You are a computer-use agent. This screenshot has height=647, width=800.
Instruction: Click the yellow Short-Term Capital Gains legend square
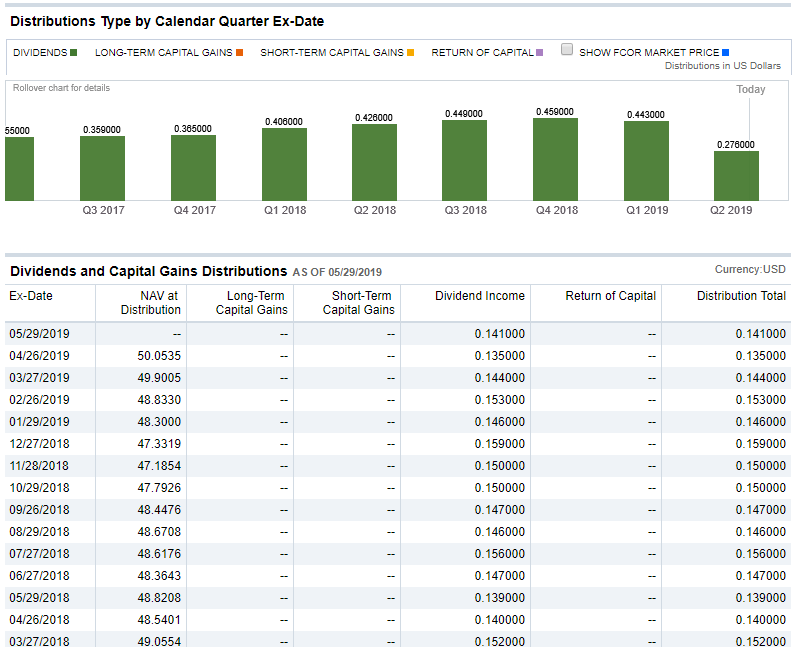click(411, 53)
